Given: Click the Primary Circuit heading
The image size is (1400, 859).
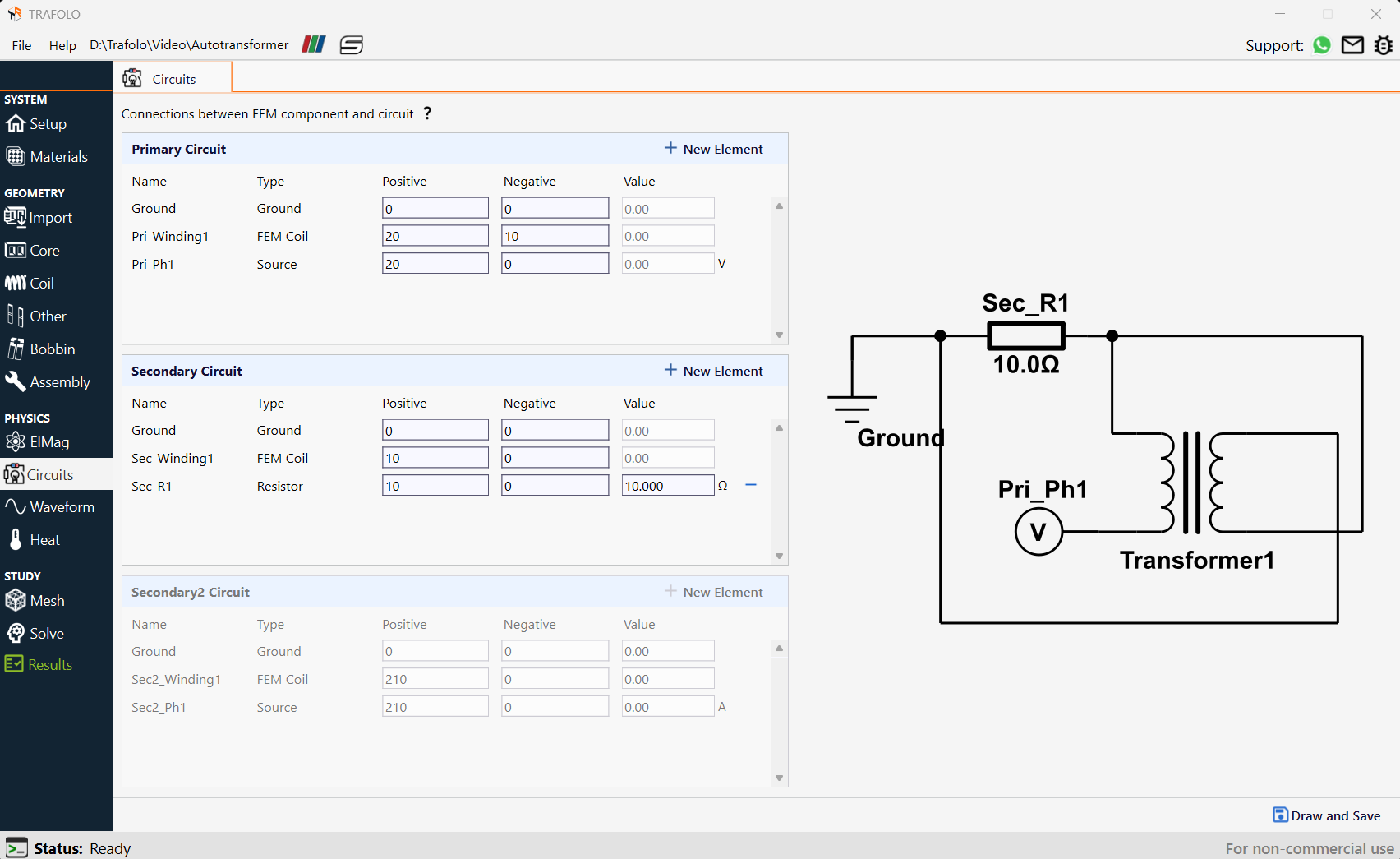Looking at the screenshot, I should pos(178,149).
